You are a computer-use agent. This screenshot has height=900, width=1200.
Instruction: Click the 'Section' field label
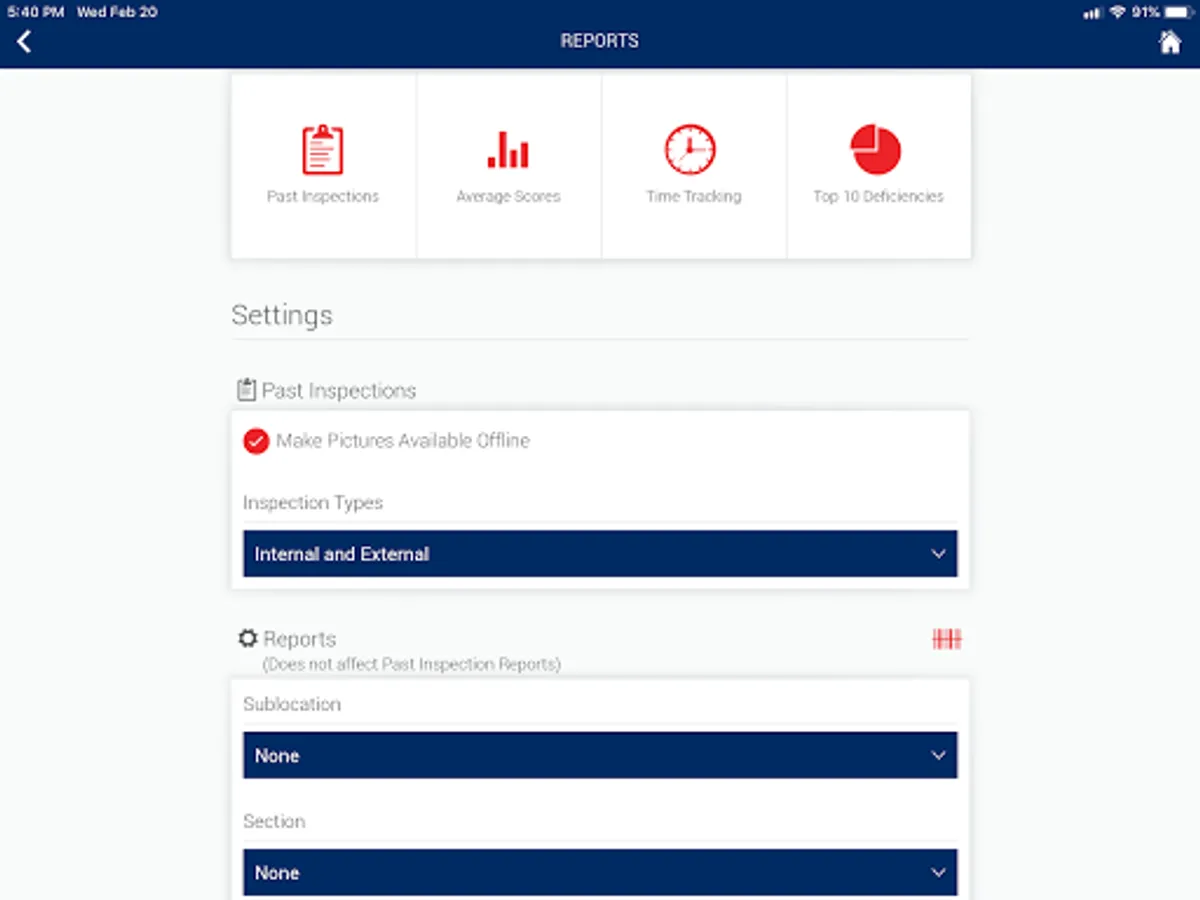point(274,821)
